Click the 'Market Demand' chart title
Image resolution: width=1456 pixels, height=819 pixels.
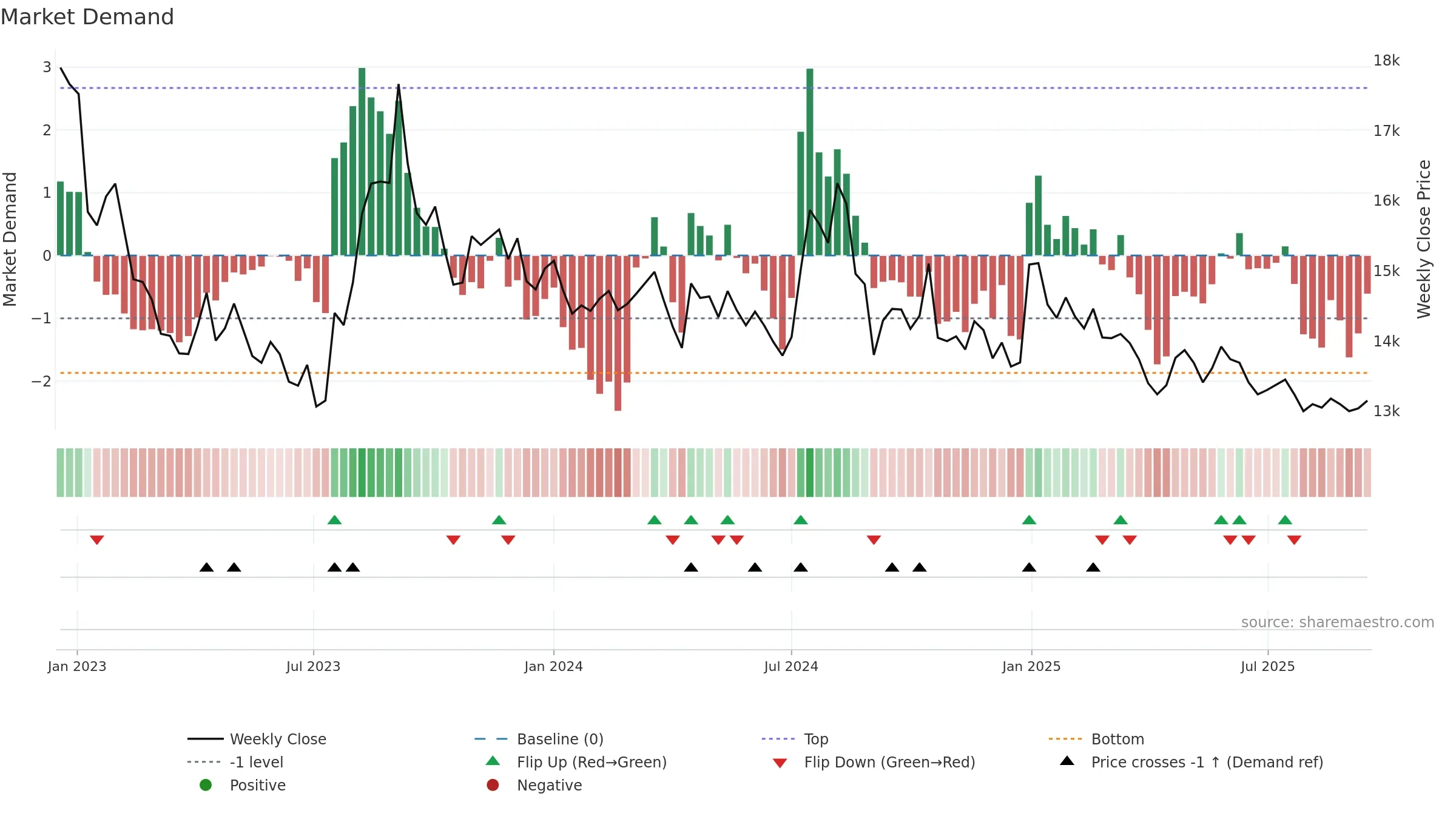87,17
